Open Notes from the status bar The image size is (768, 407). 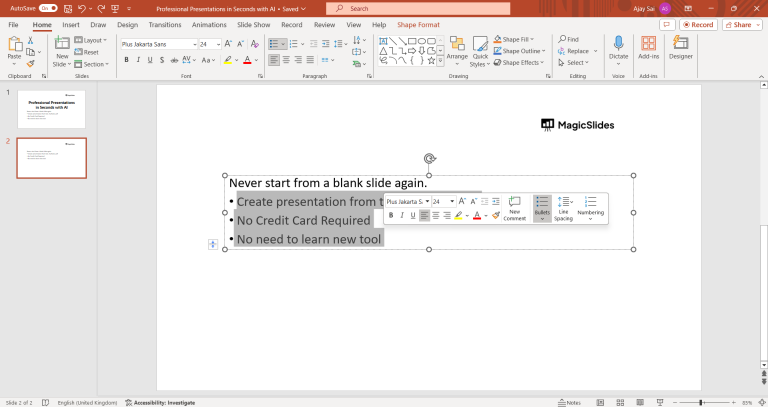pyautogui.click(x=569, y=403)
